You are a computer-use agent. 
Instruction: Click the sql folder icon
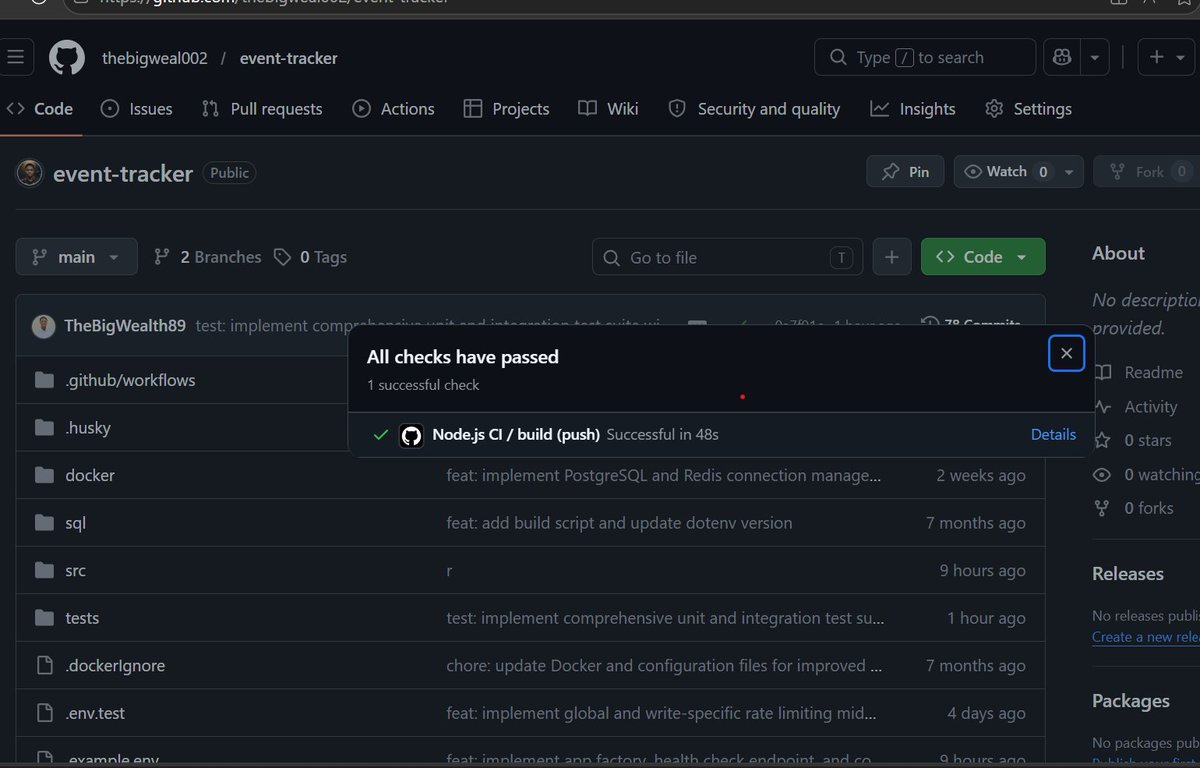coord(44,523)
